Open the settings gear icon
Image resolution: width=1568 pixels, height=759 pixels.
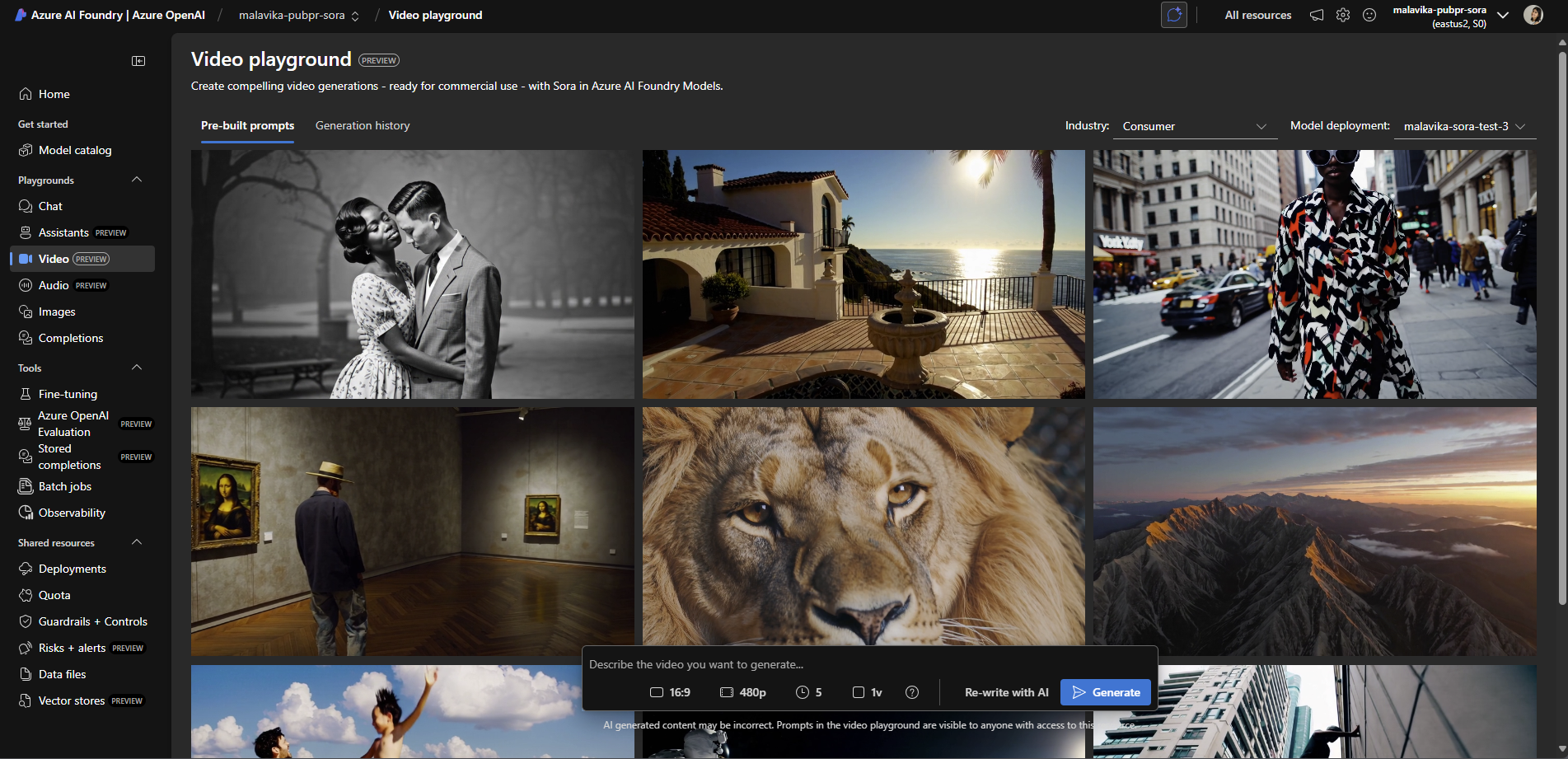pos(1343,15)
